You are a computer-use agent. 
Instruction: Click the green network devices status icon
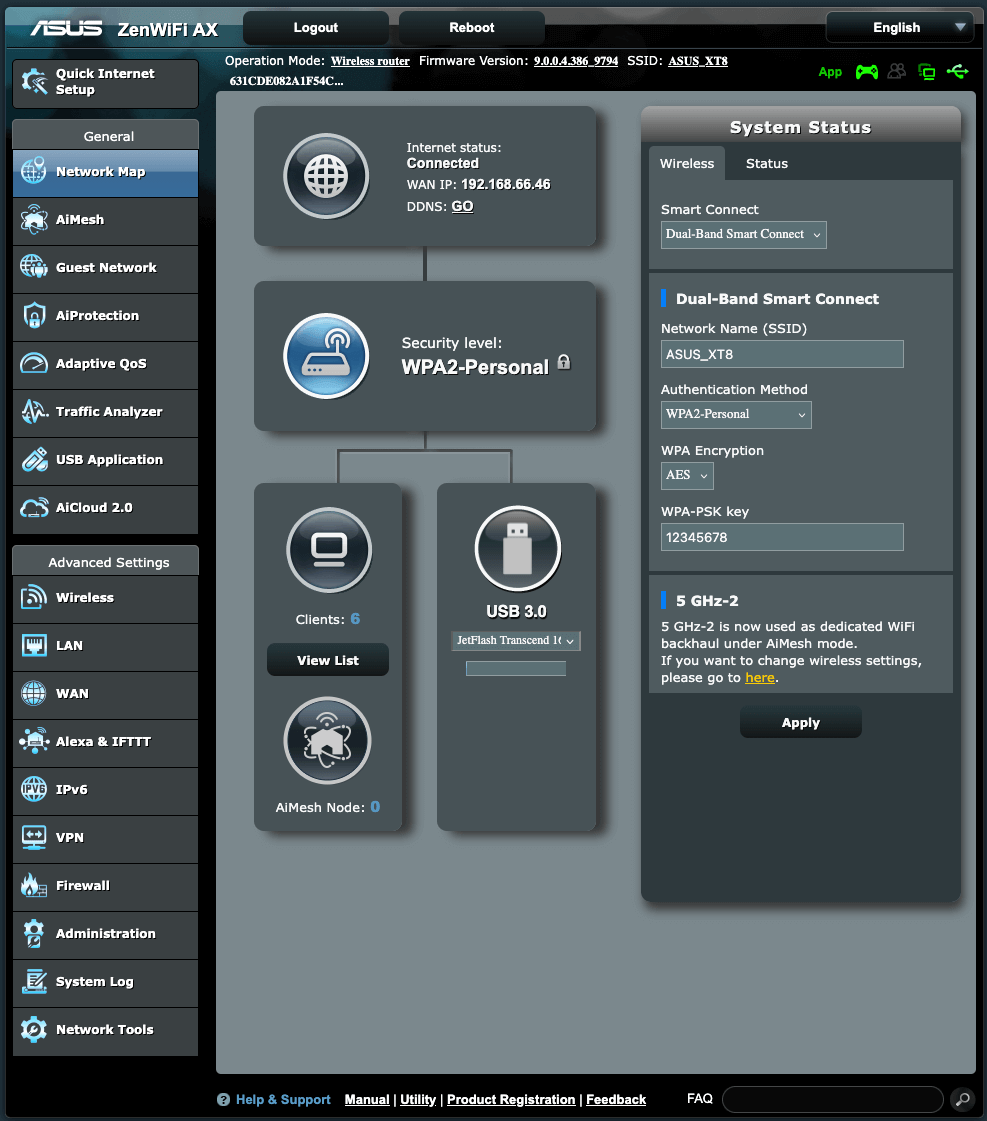click(x=926, y=71)
